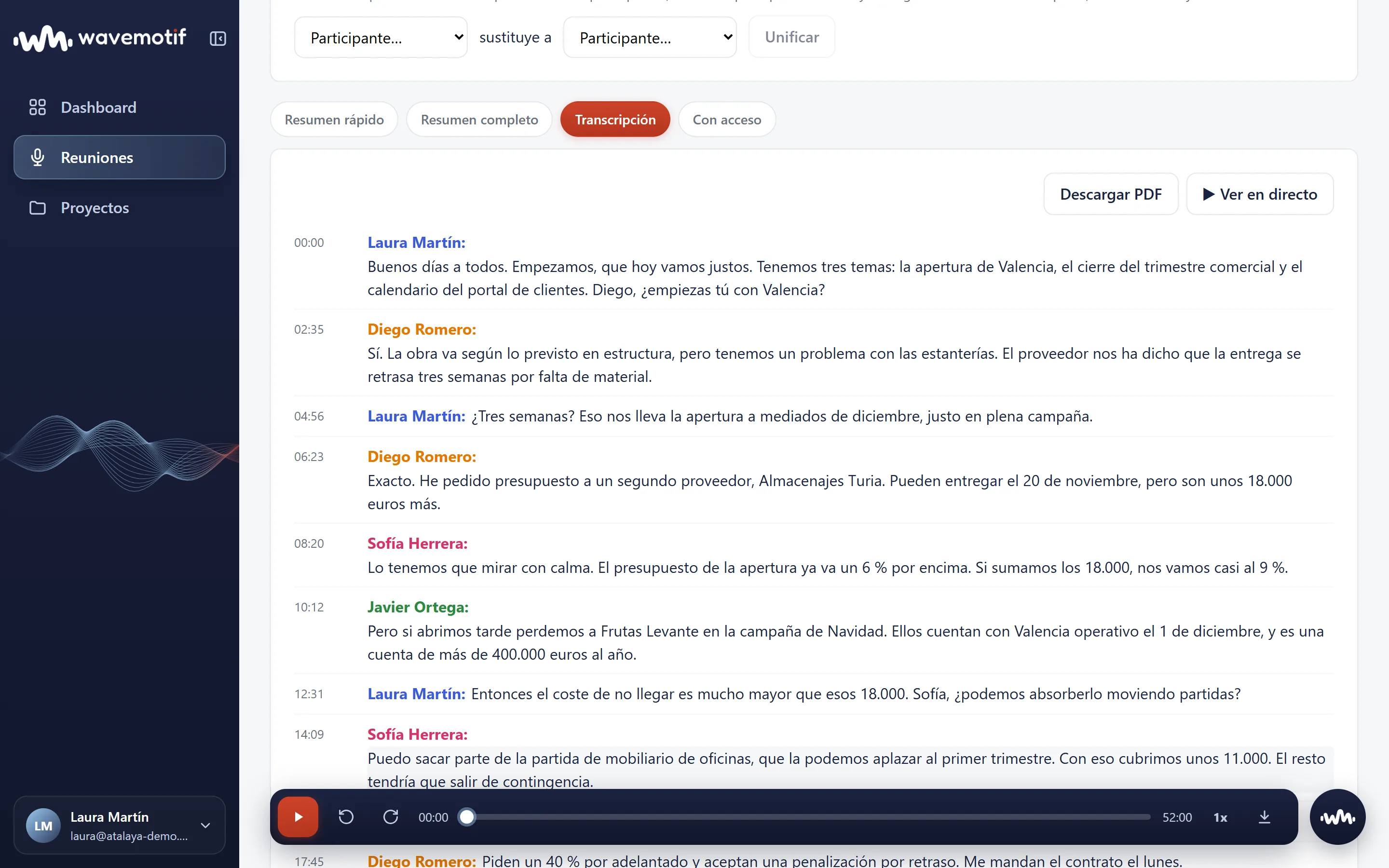1389x868 pixels.
Task: Rewind audio with back arrow icon
Action: coord(346,816)
